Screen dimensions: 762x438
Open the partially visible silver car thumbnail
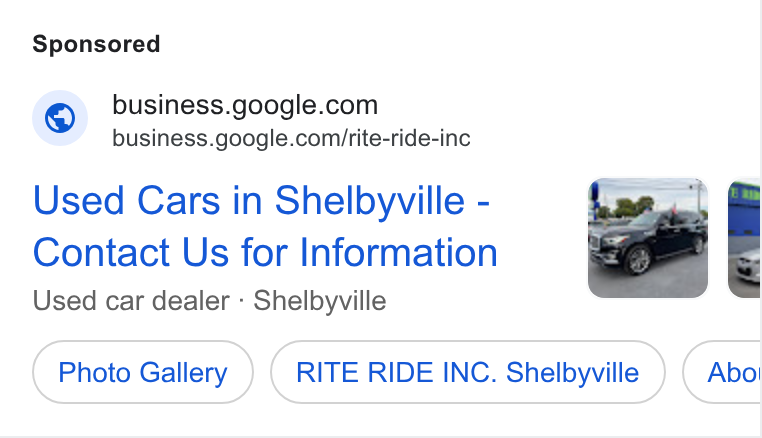coord(745,238)
